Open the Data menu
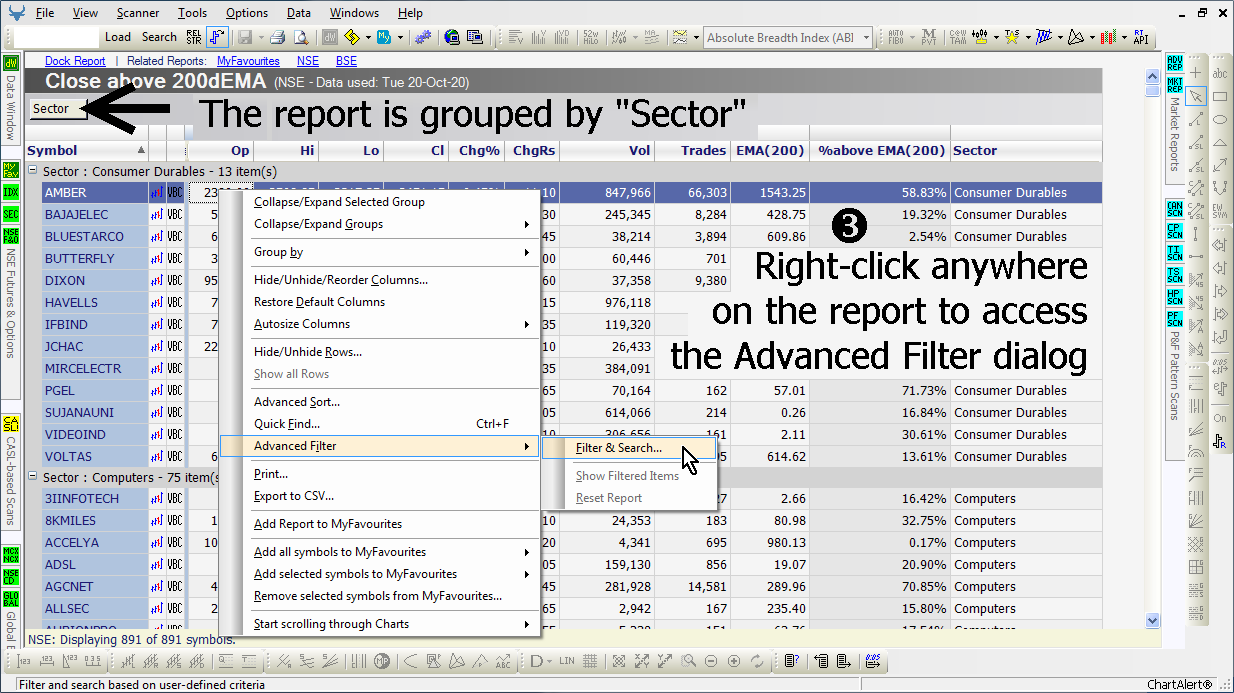The height and width of the screenshot is (693, 1234). (298, 13)
